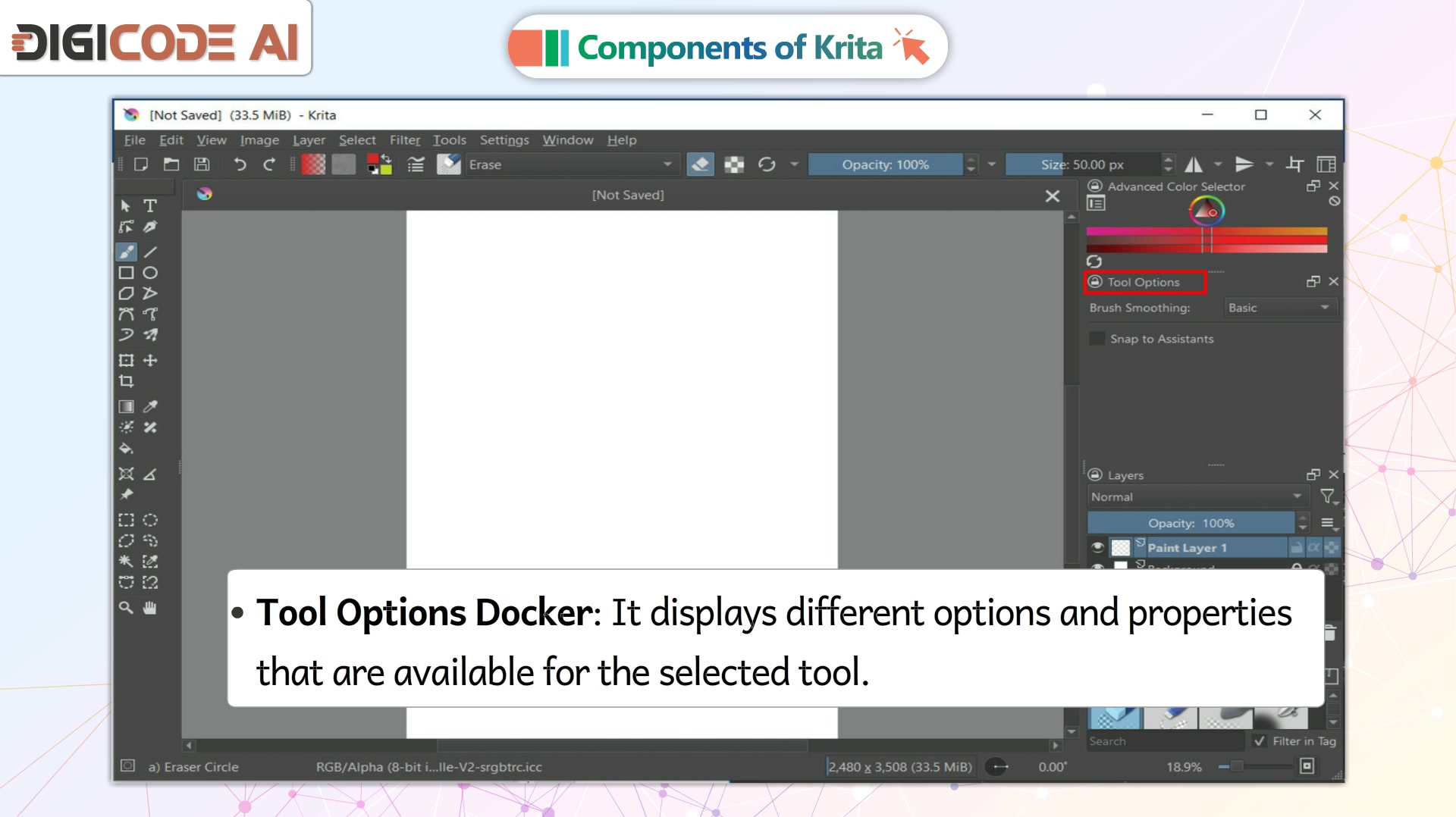
Task: Open the brush editor settings icon
Action: 416,164
